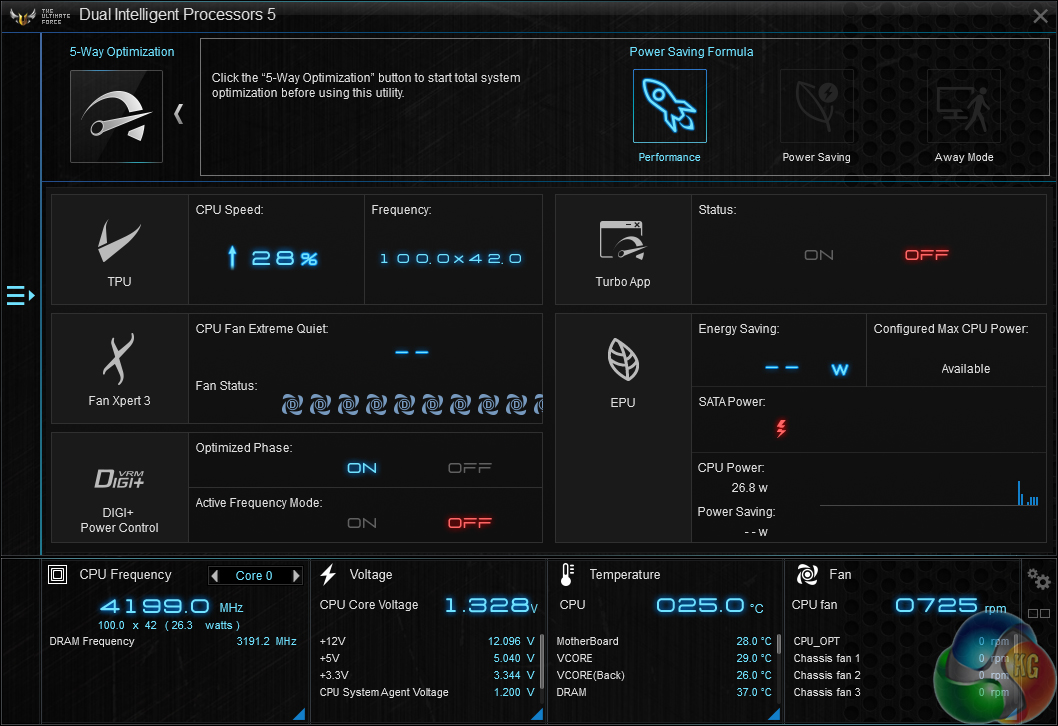The height and width of the screenshot is (726, 1058).
Task: Toggle SATA Power lightning indicator
Action: tap(781, 429)
